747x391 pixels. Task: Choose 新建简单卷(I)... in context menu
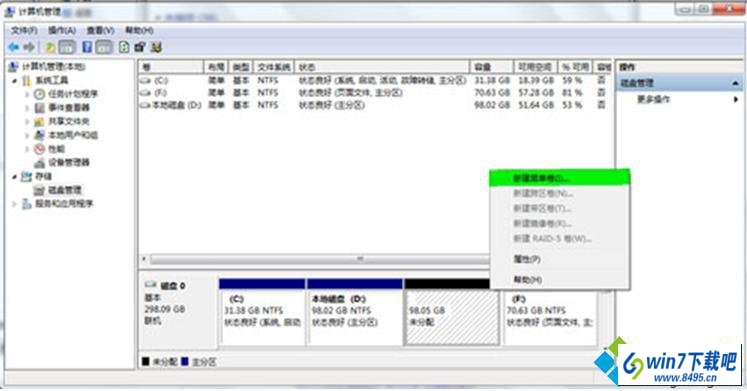pos(560,178)
